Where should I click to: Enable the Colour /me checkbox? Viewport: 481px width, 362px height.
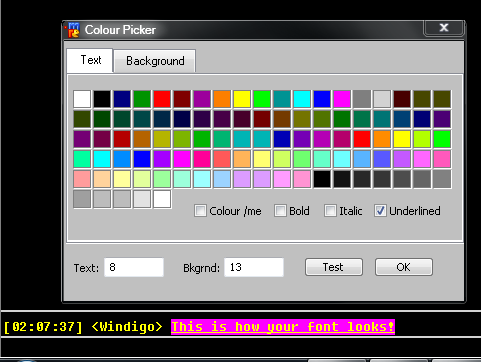[200, 211]
